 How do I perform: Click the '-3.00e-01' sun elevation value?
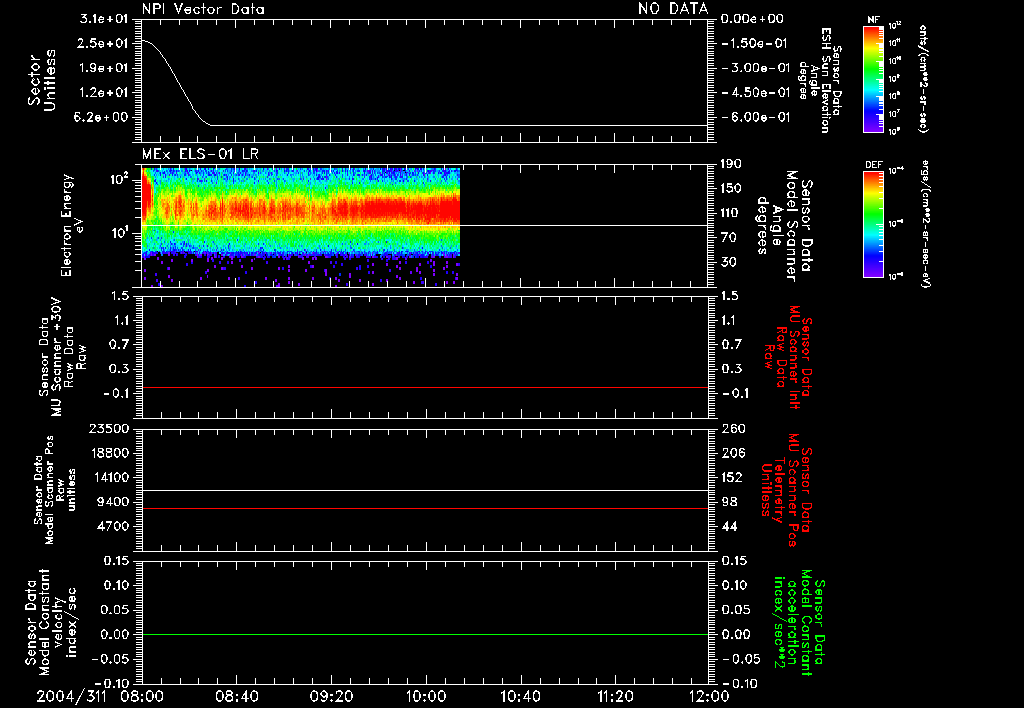tap(755, 68)
